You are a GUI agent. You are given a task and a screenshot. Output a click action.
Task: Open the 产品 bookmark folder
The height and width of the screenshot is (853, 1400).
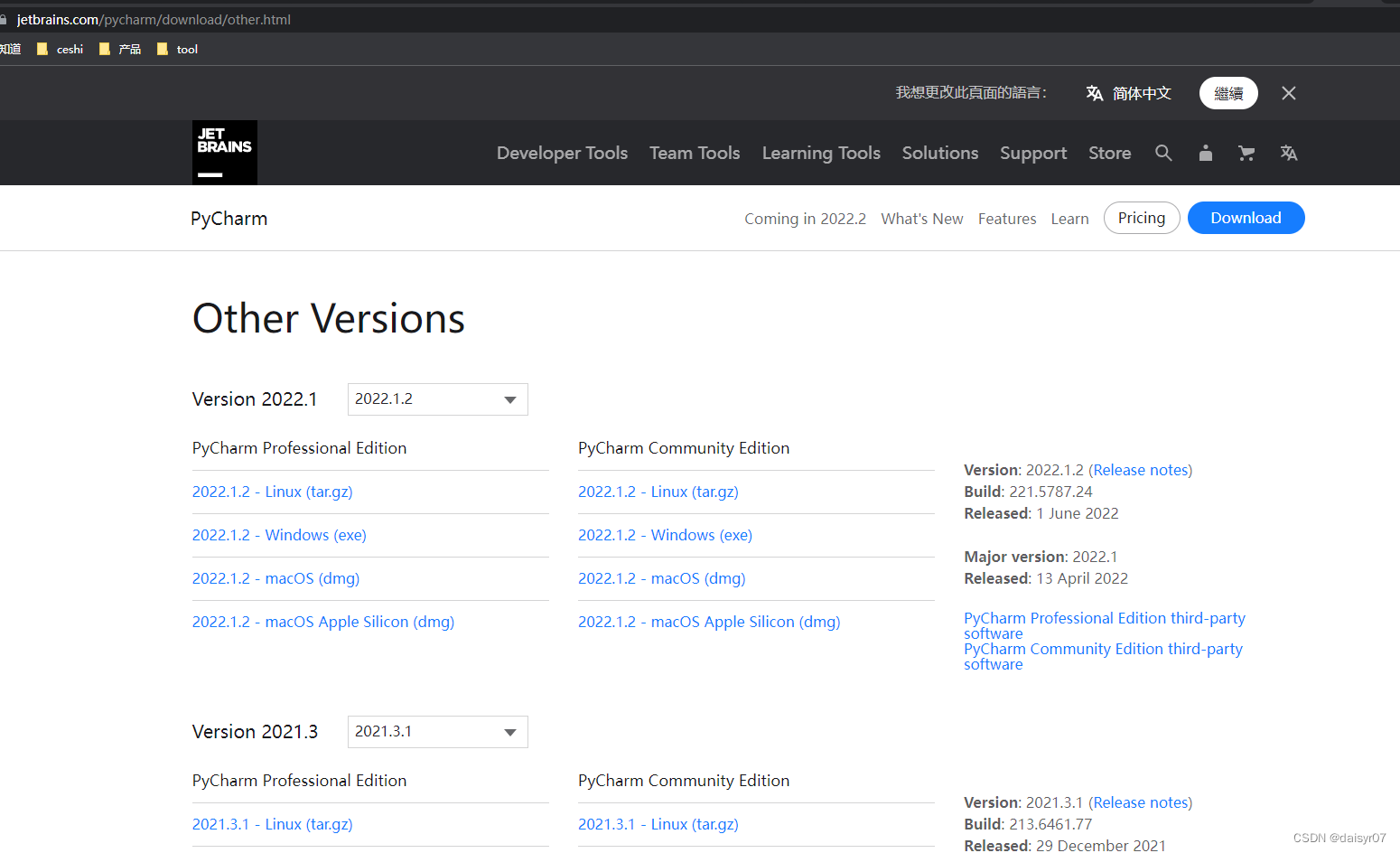pos(120,49)
